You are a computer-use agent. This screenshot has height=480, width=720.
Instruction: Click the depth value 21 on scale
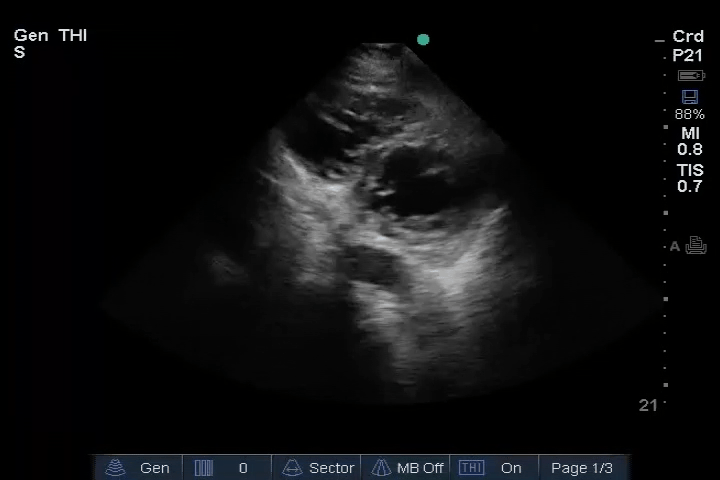[648, 405]
